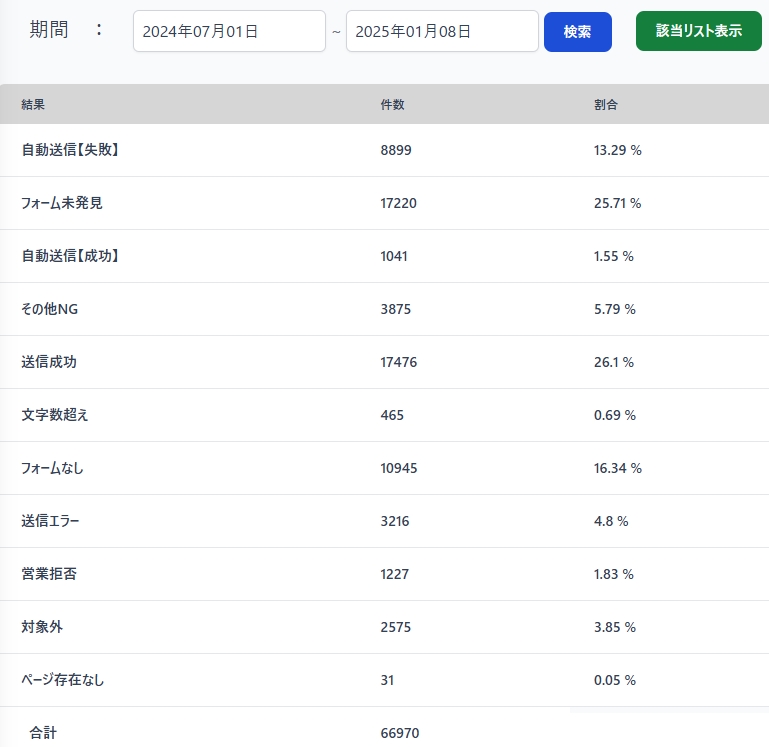Screen dimensions: 769x747
Task: Open the 該当リスト表示 green button
Action: [698, 31]
